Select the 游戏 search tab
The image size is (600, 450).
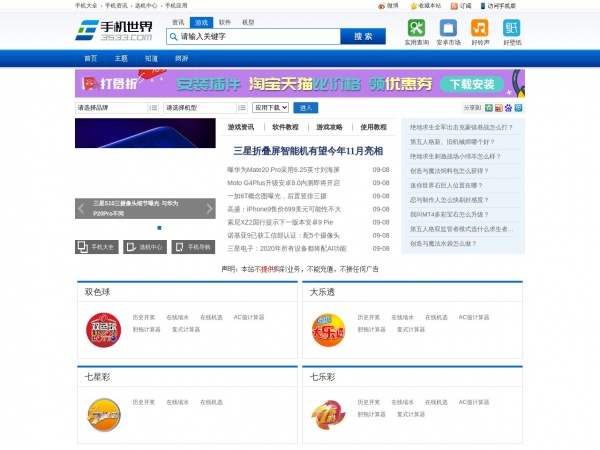click(201, 23)
